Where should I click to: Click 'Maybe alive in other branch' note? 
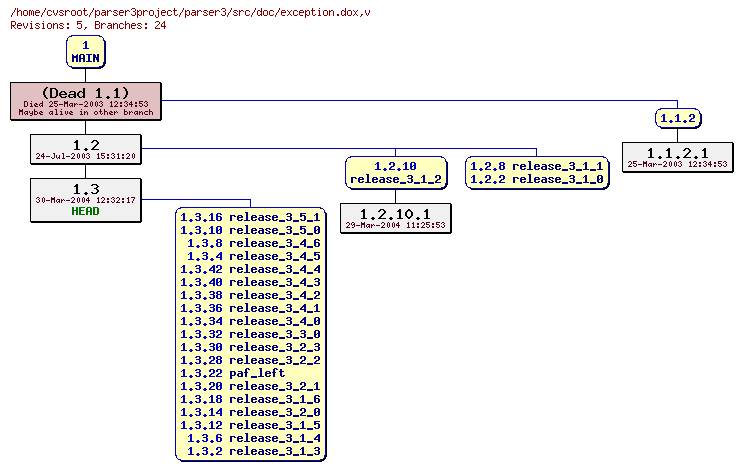(x=86, y=113)
